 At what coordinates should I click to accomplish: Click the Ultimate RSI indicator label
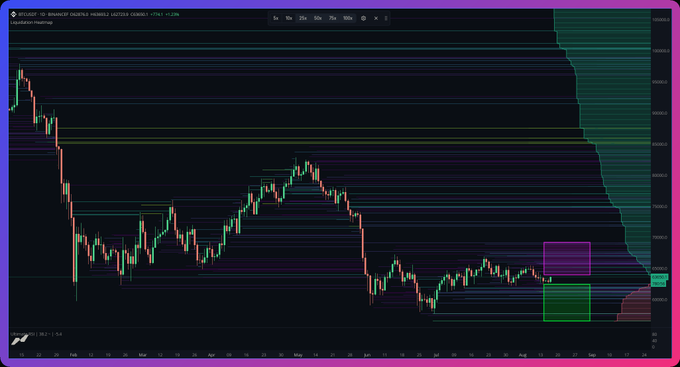23,334
